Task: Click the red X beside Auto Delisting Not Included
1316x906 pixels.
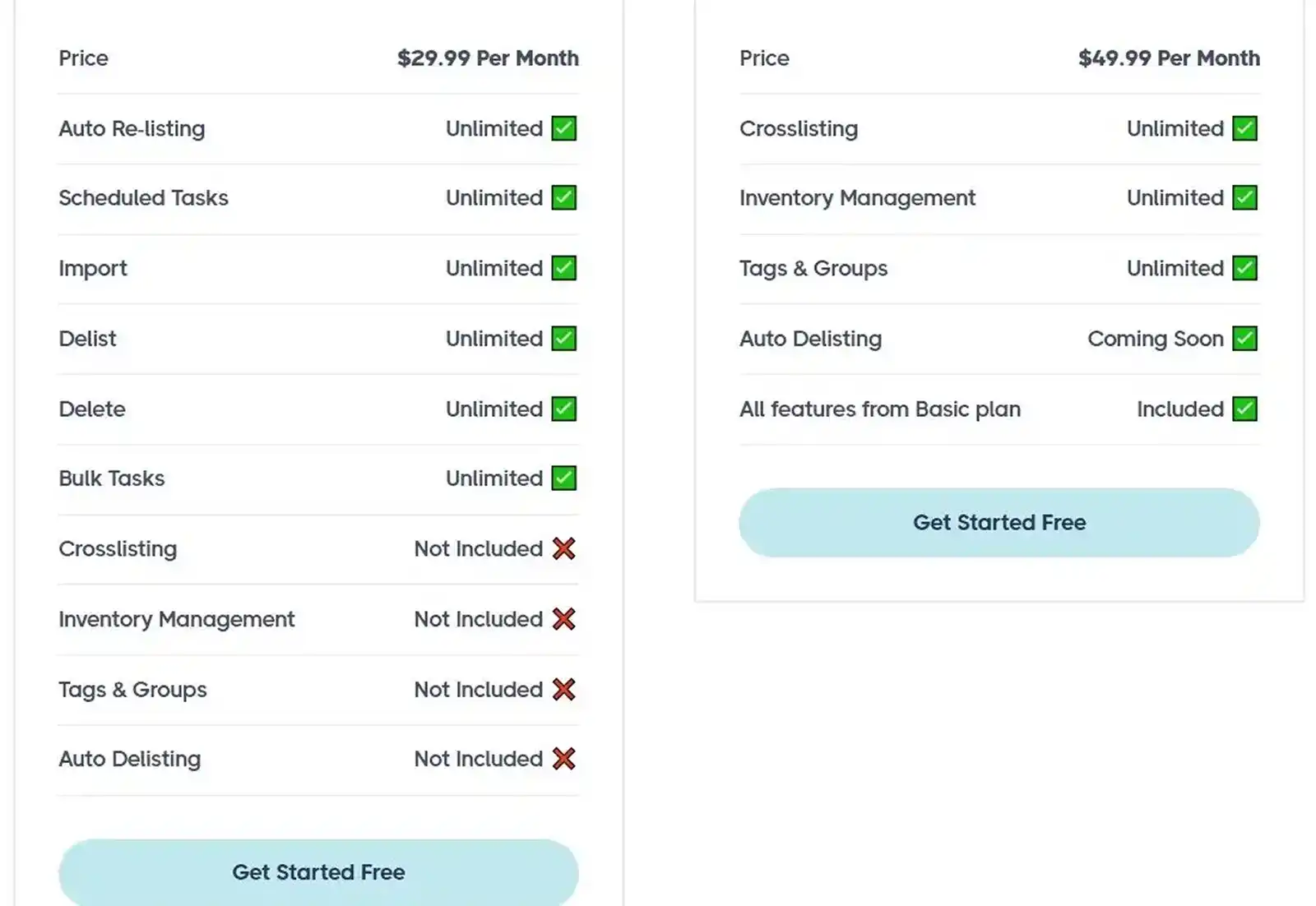Action: pos(563,759)
